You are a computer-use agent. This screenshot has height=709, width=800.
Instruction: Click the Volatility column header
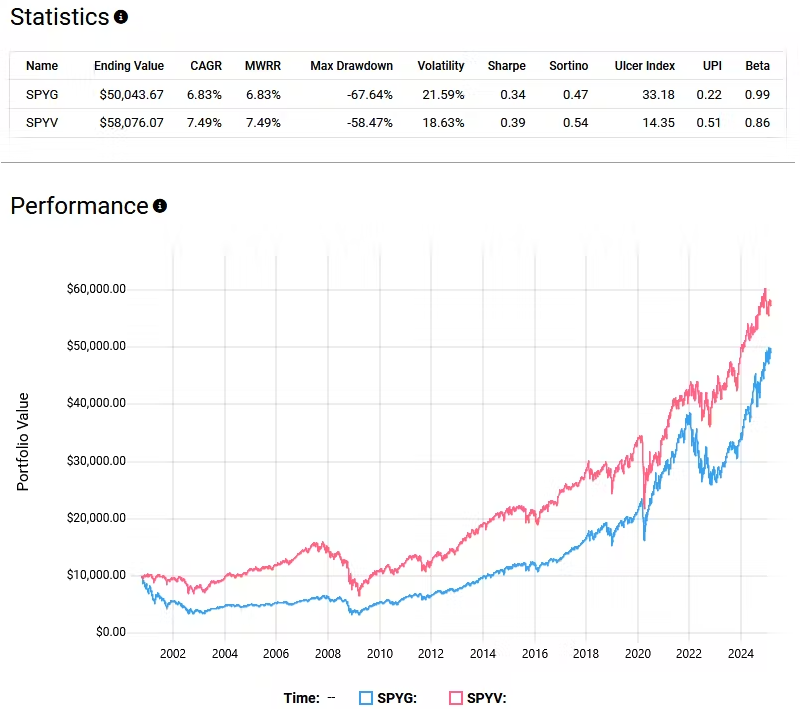[441, 66]
